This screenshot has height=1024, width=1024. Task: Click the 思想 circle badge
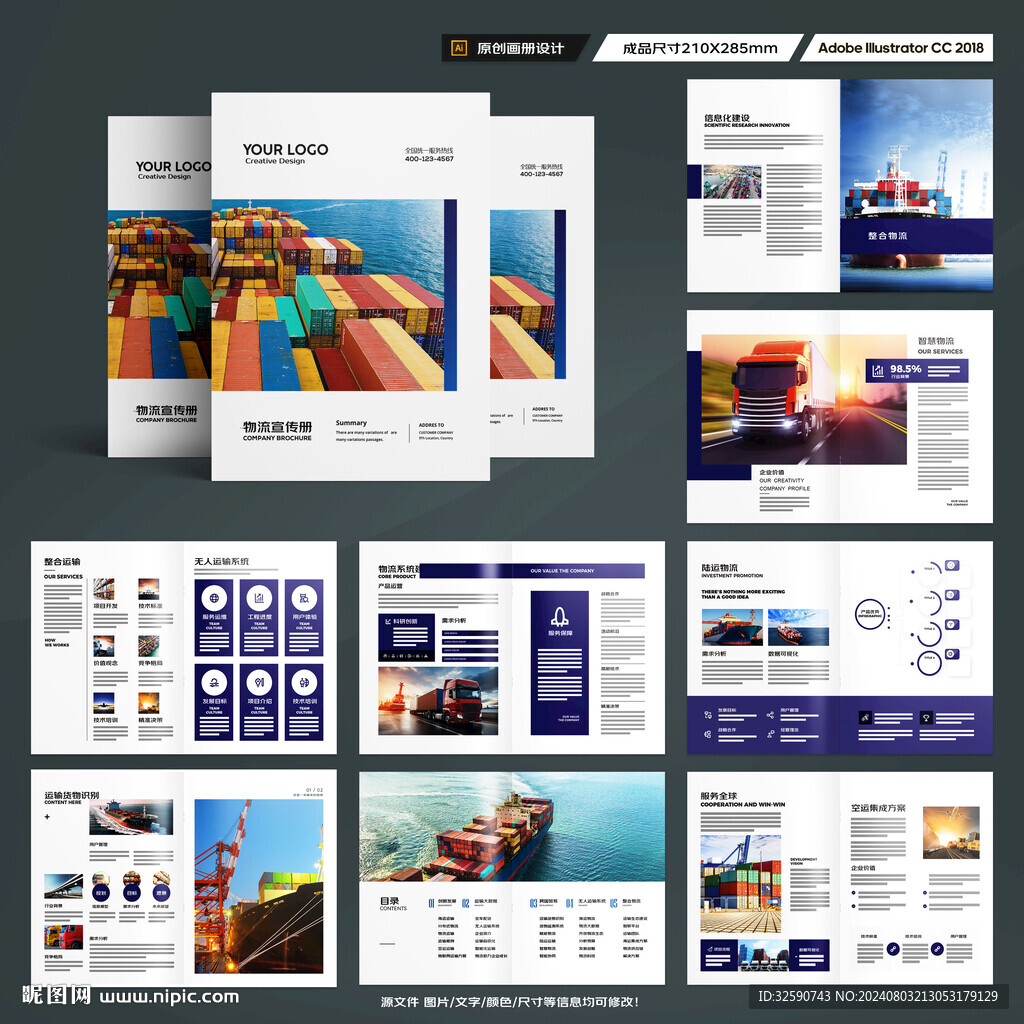coord(161,892)
